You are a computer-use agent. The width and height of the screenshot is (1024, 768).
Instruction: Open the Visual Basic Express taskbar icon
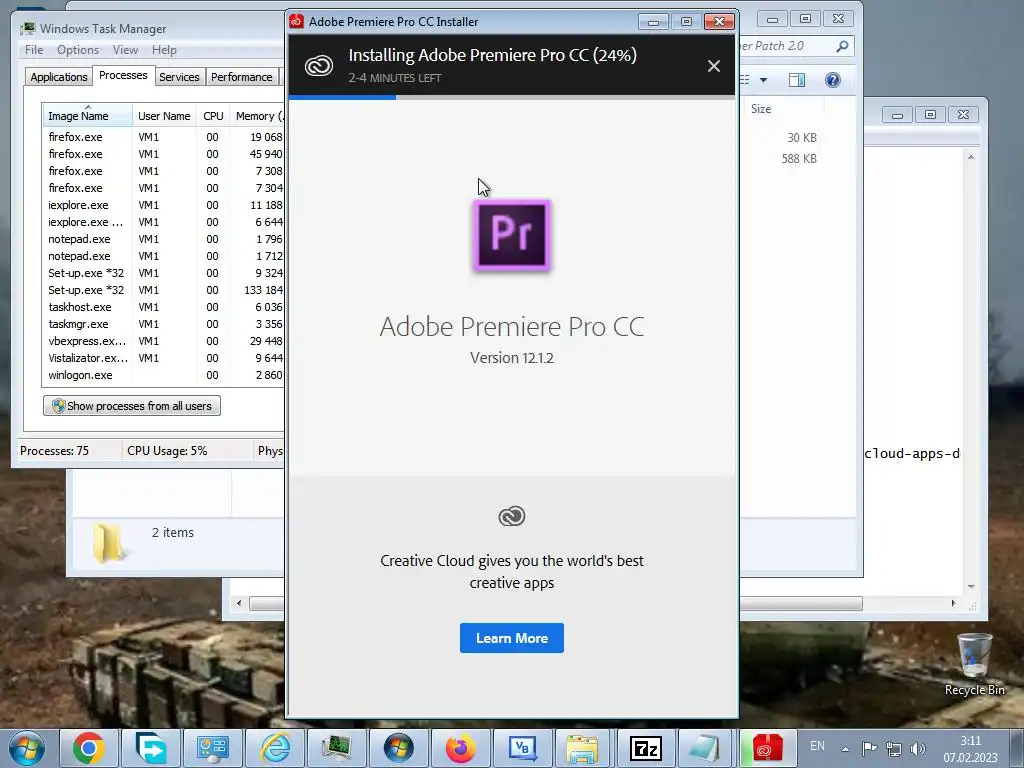(x=523, y=748)
